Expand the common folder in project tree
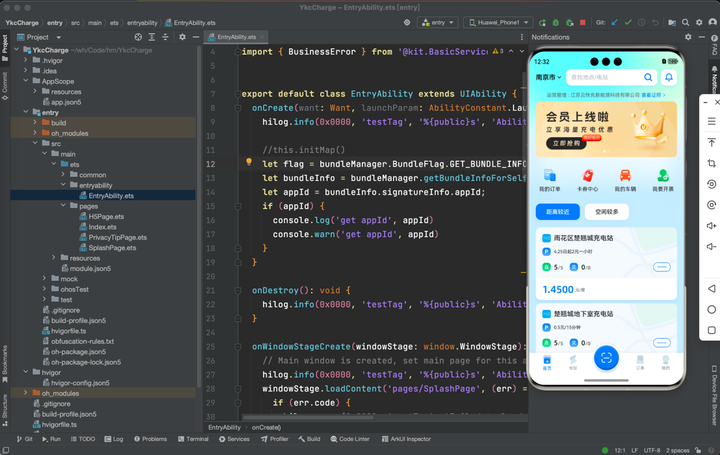This screenshot has width=720, height=455. tap(63, 175)
